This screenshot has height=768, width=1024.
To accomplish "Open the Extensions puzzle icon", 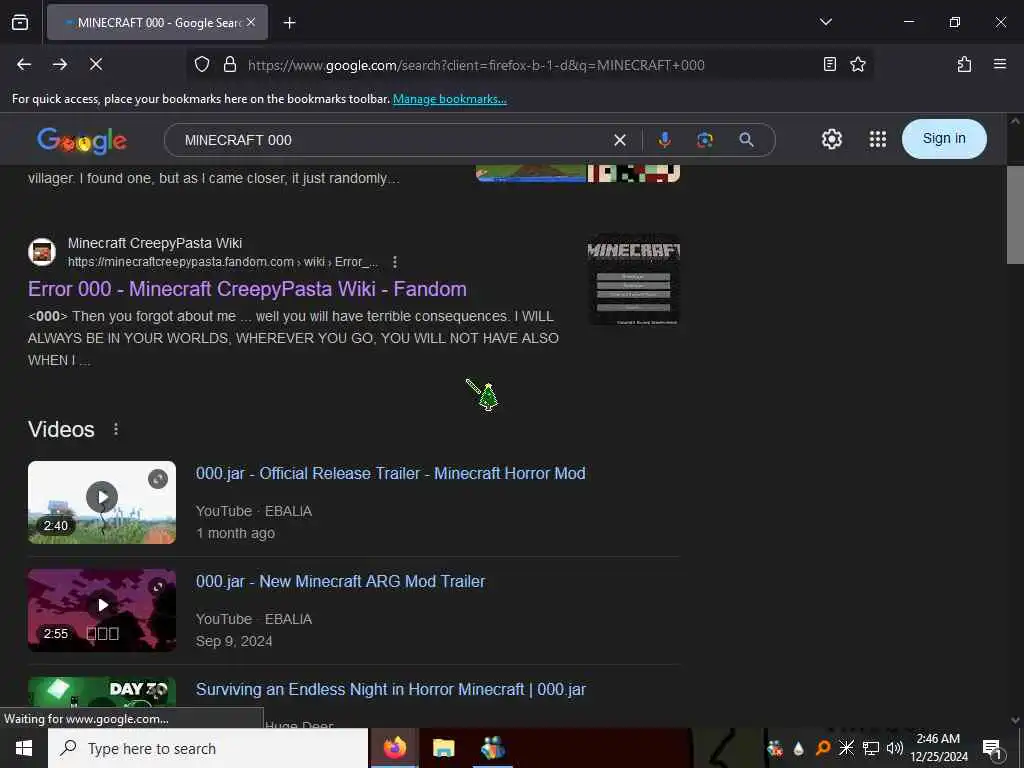I will tap(964, 64).
